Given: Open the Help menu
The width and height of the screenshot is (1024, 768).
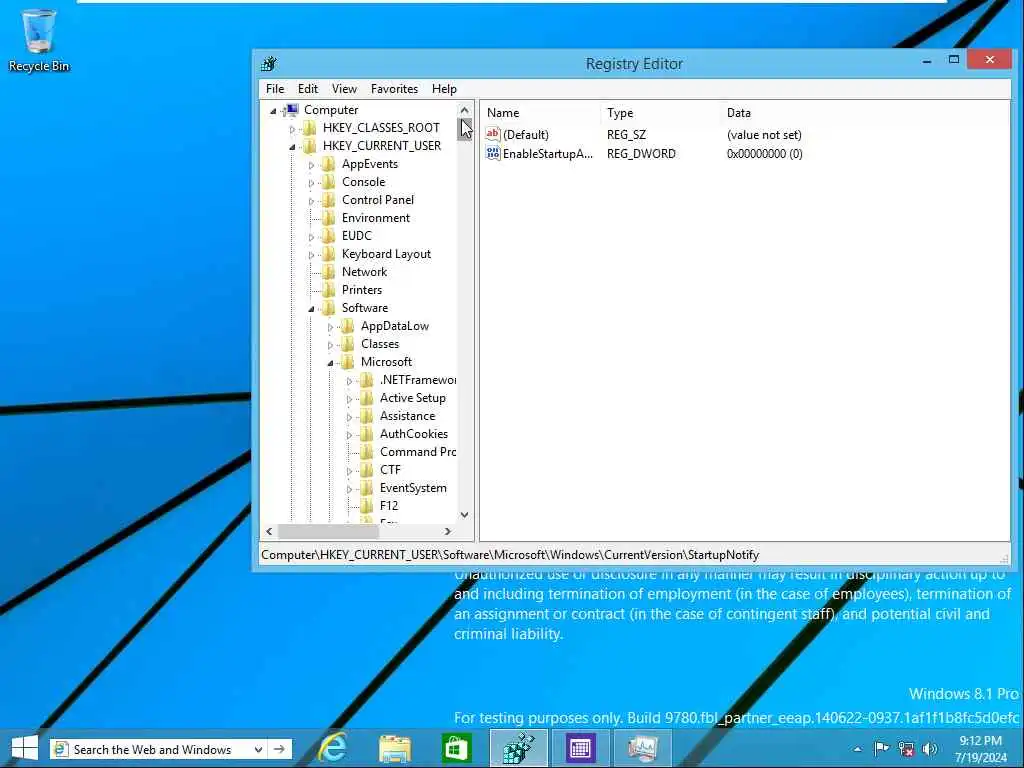Looking at the screenshot, I should [444, 89].
